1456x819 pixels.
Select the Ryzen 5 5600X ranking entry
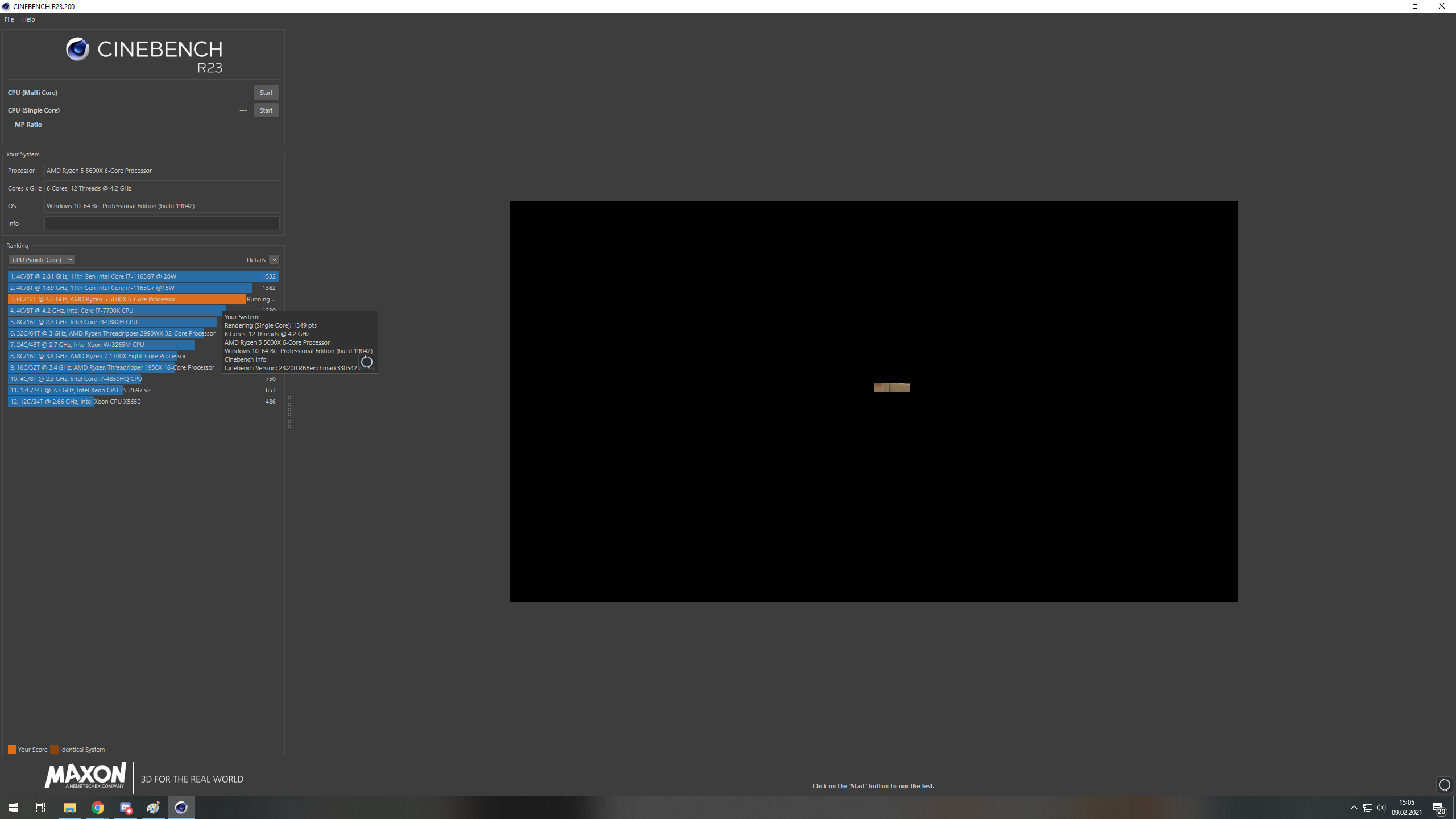(x=126, y=299)
